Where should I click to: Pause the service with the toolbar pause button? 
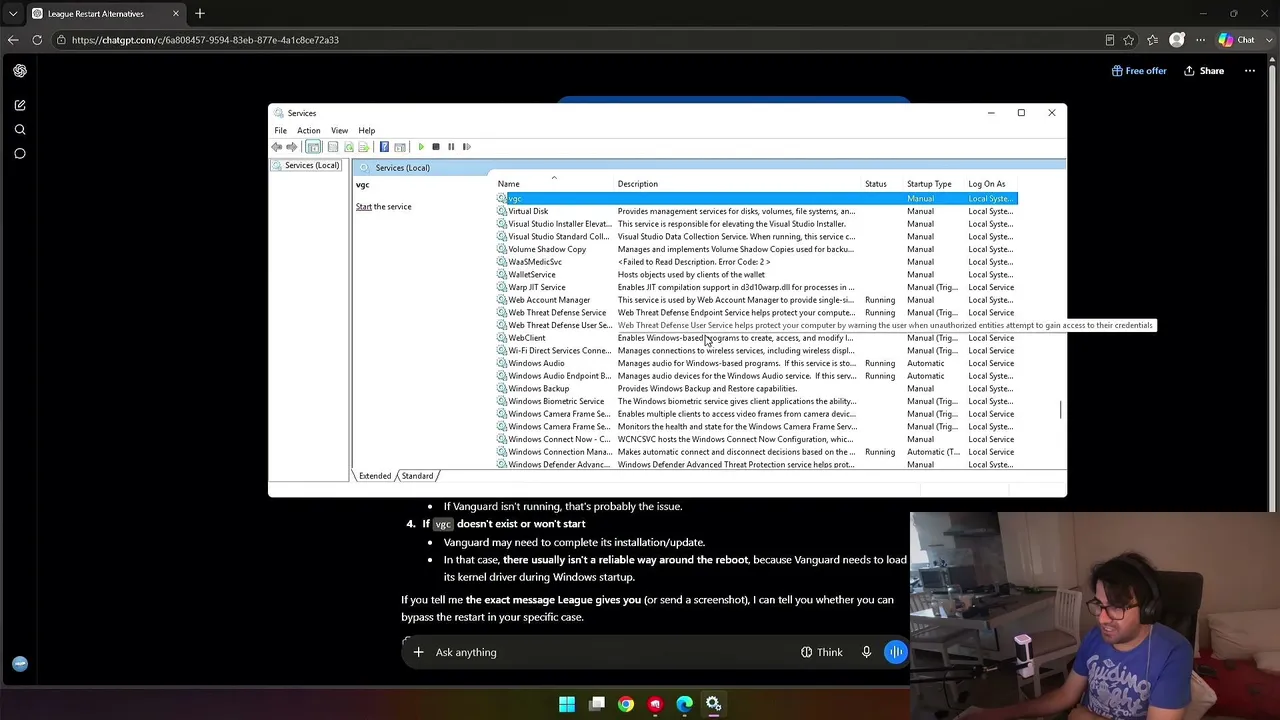(x=451, y=147)
